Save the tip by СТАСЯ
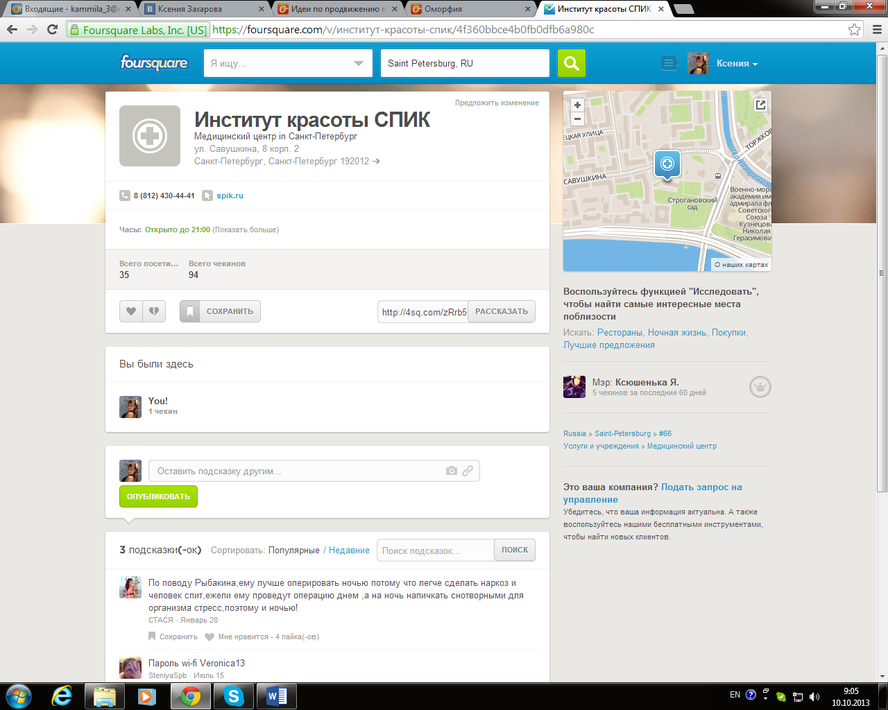 [x=173, y=636]
